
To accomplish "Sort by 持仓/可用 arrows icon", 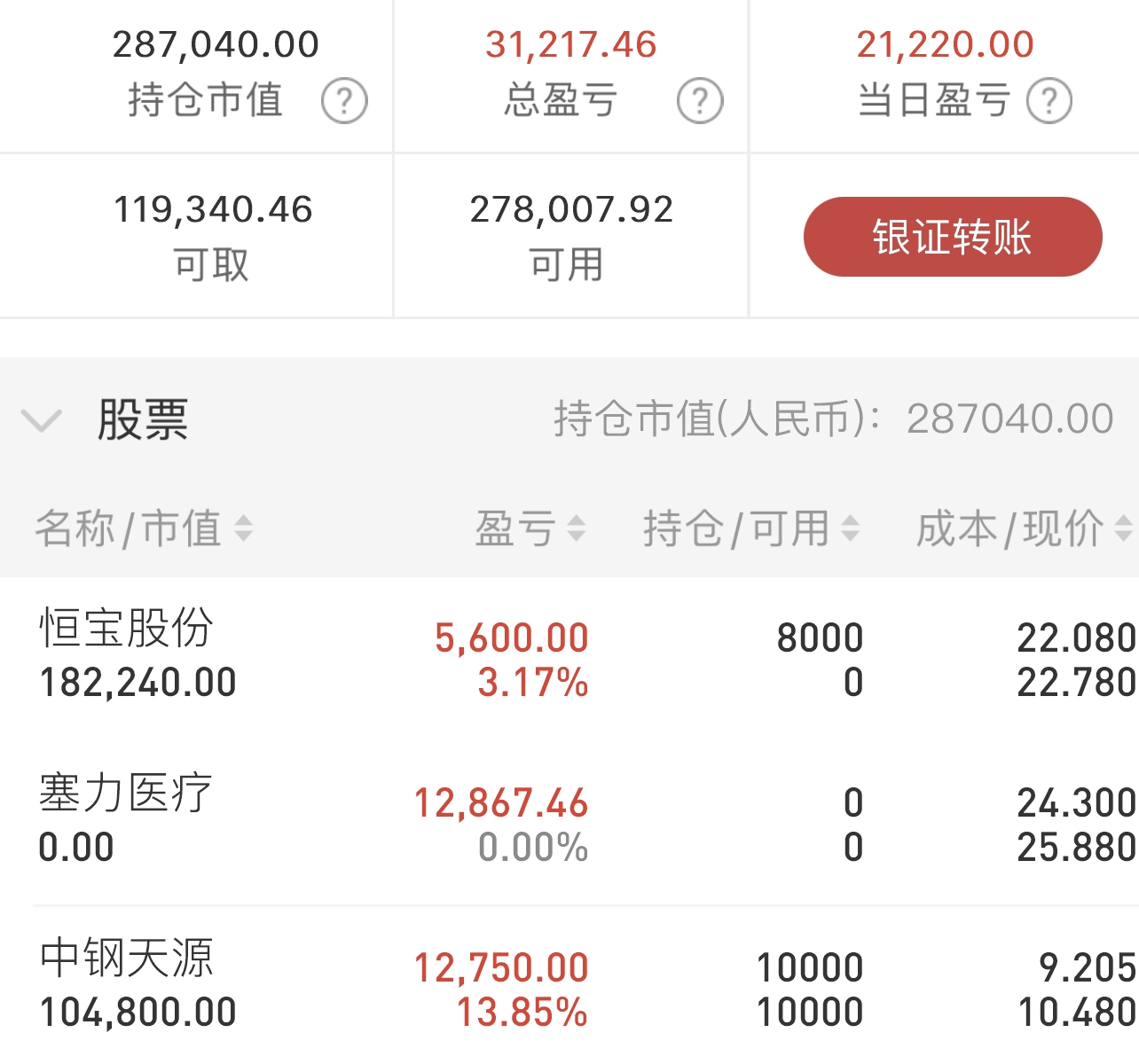I will click(x=850, y=529).
